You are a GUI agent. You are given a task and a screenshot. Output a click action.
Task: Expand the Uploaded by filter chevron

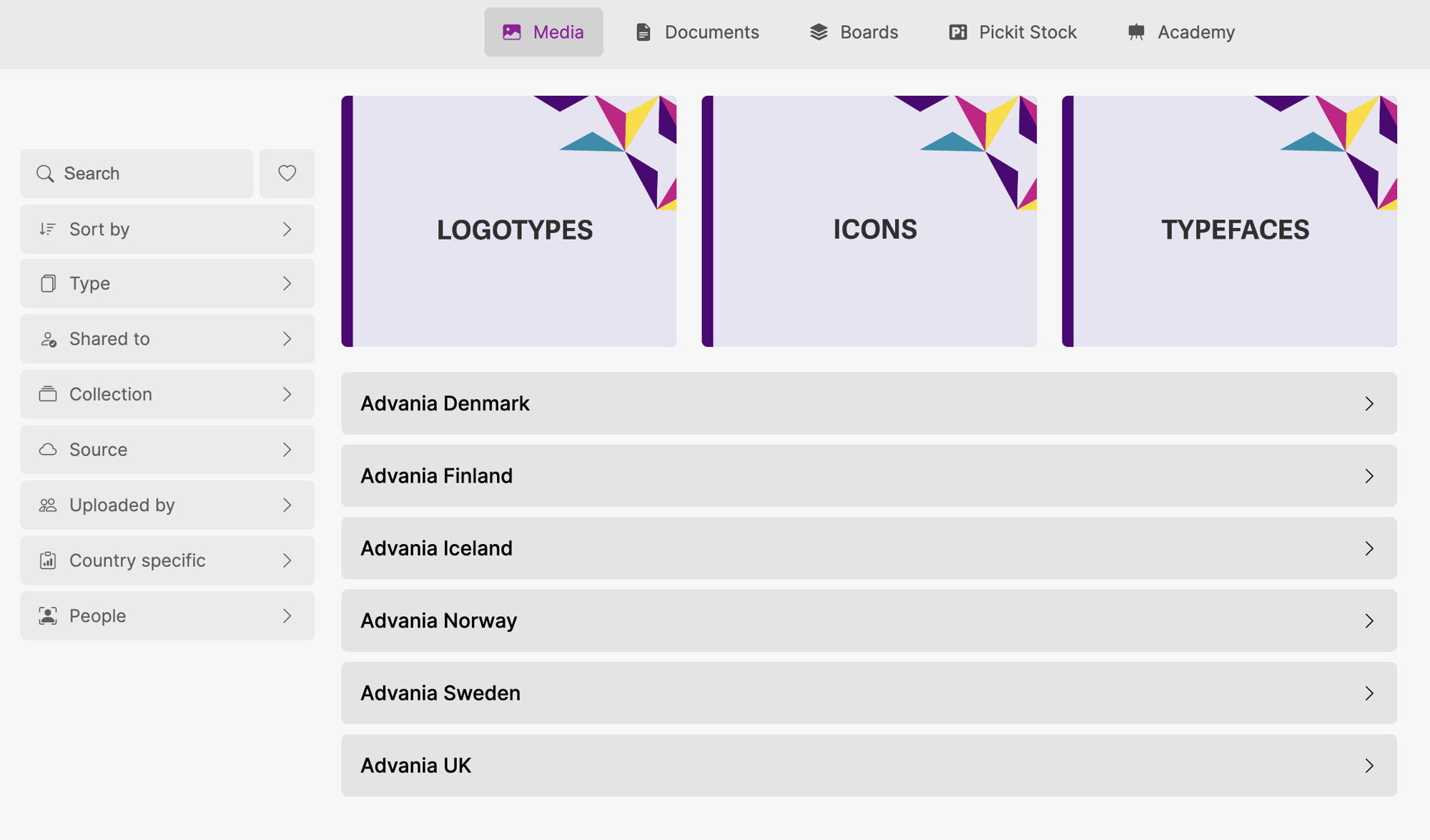pyautogui.click(x=287, y=505)
